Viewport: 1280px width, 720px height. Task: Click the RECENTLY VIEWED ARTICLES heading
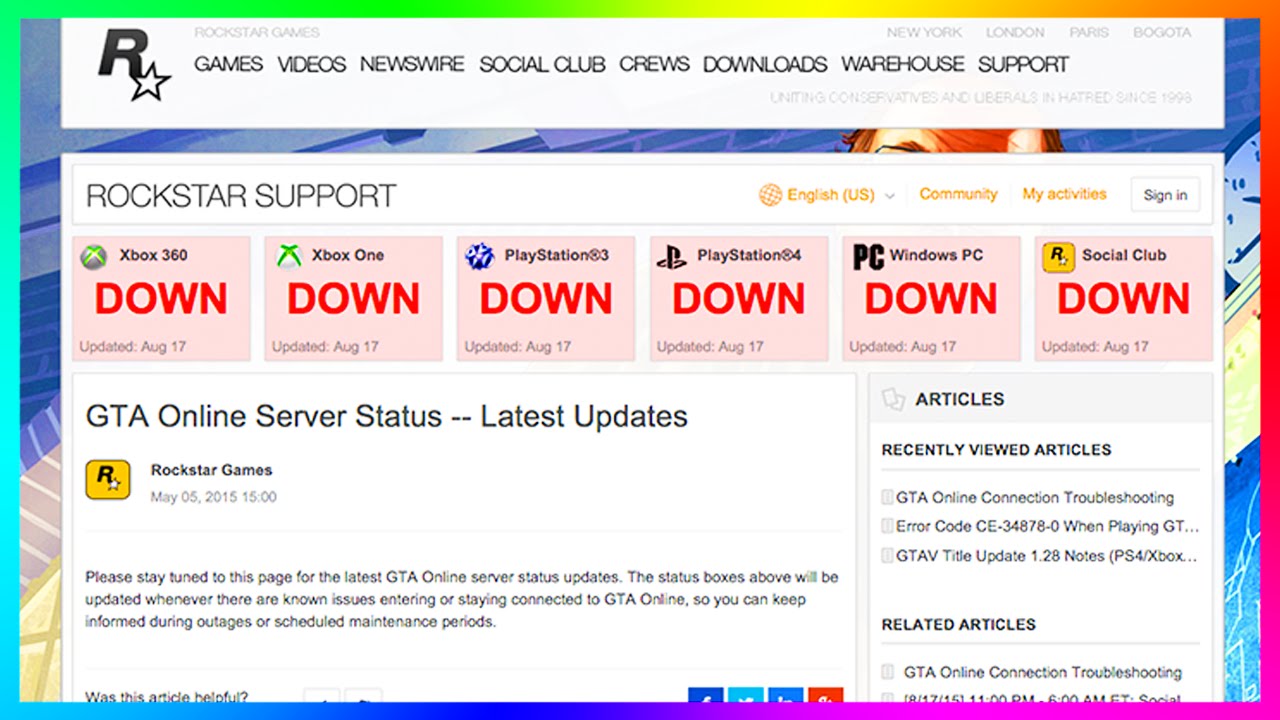click(x=996, y=450)
